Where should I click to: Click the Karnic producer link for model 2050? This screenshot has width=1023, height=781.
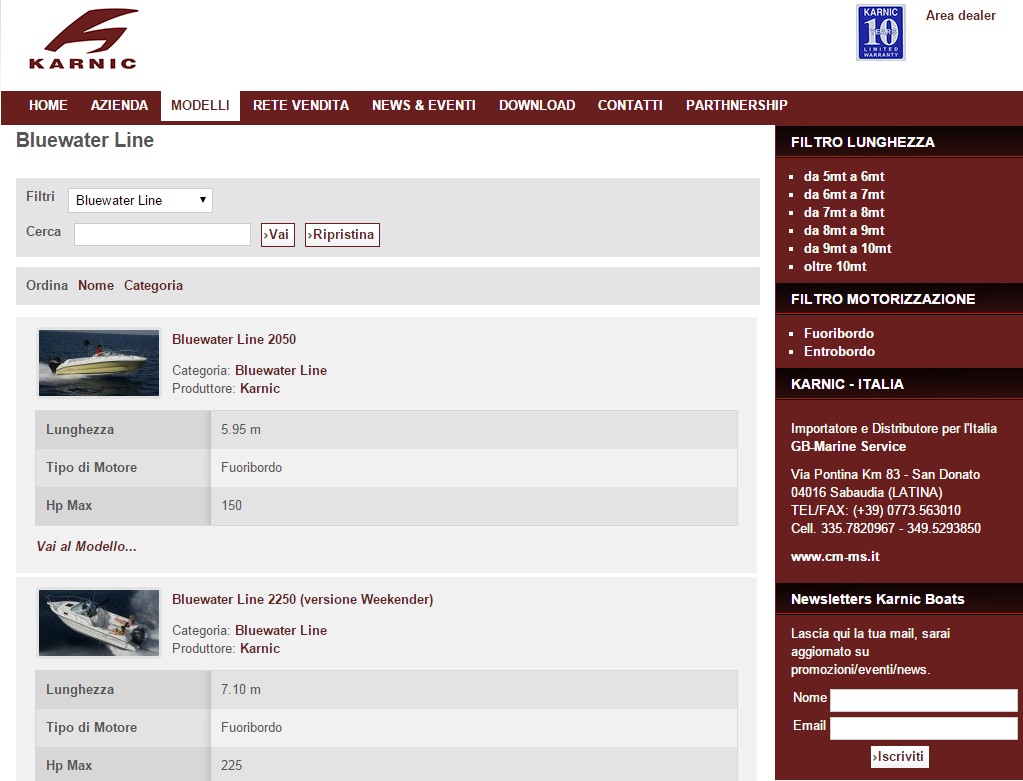coord(260,389)
